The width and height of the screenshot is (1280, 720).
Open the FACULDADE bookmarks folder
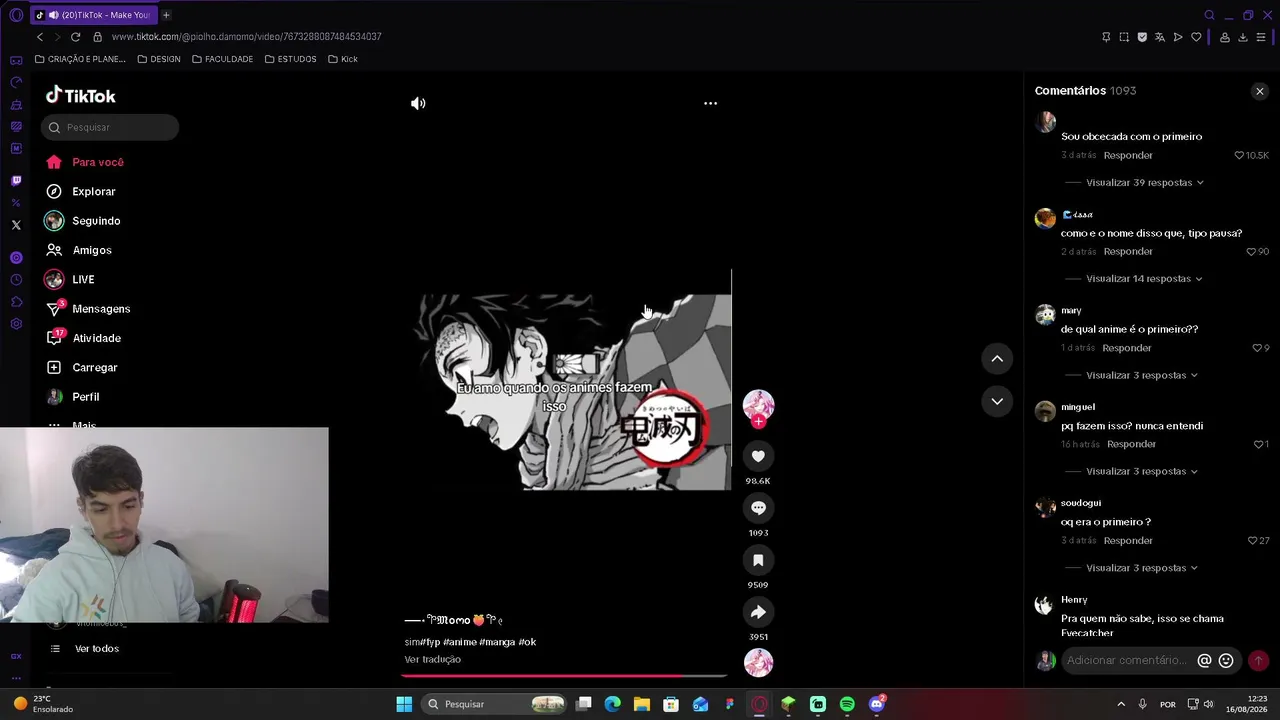(x=222, y=59)
